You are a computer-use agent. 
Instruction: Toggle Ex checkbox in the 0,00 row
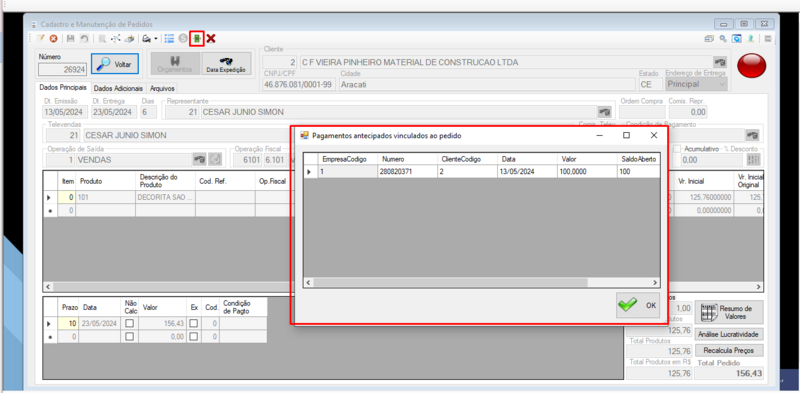(x=194, y=337)
